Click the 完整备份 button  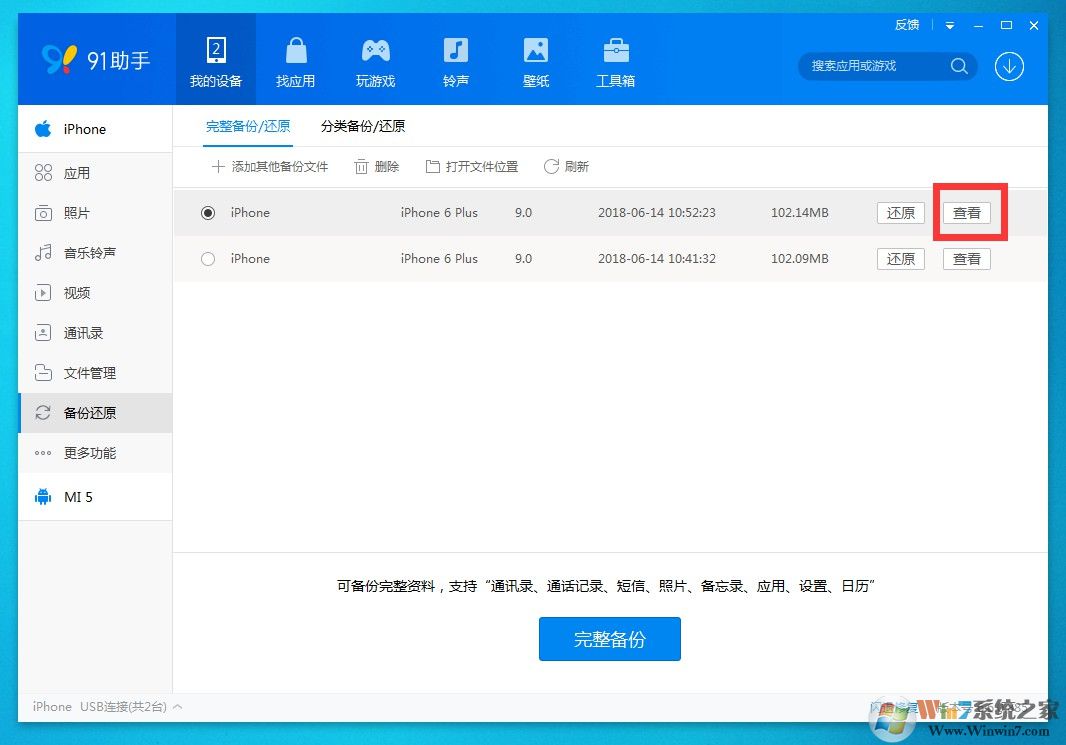[x=609, y=639]
